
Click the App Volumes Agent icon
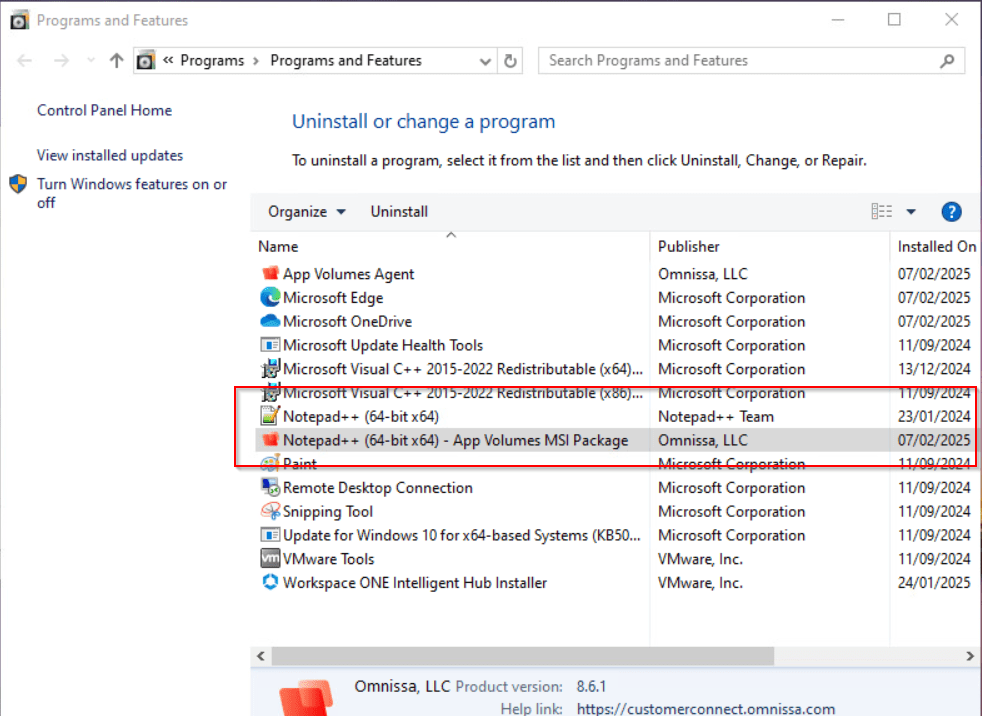269,274
